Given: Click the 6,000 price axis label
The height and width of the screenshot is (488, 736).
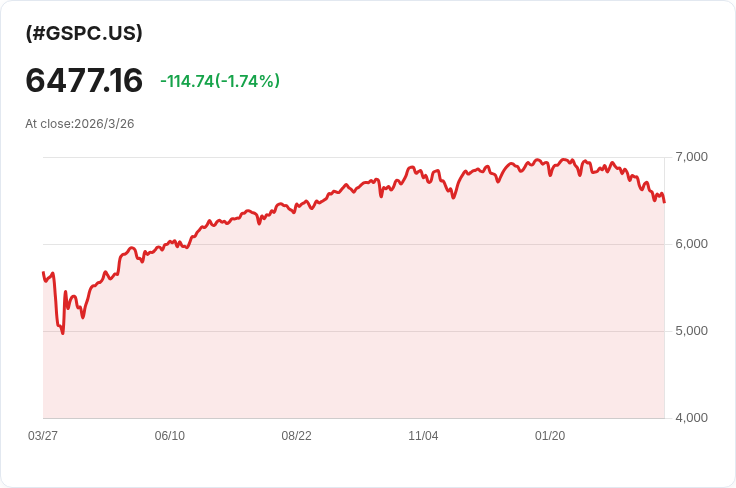Looking at the screenshot, I should [692, 244].
